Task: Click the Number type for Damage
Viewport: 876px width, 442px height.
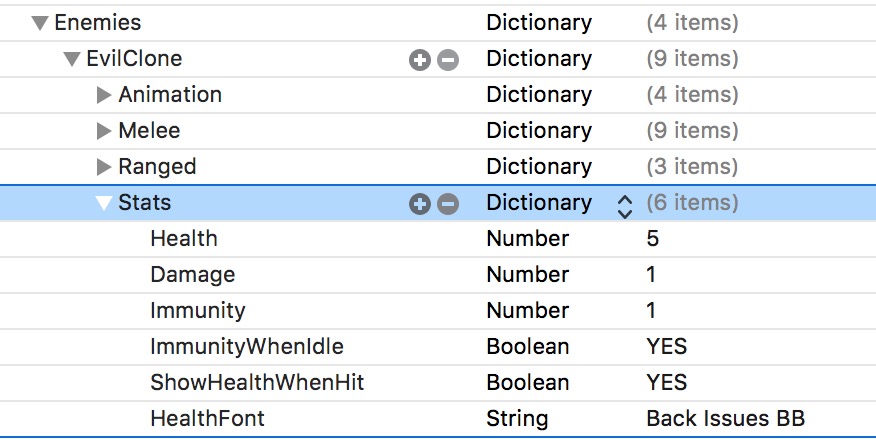Action: pos(527,275)
